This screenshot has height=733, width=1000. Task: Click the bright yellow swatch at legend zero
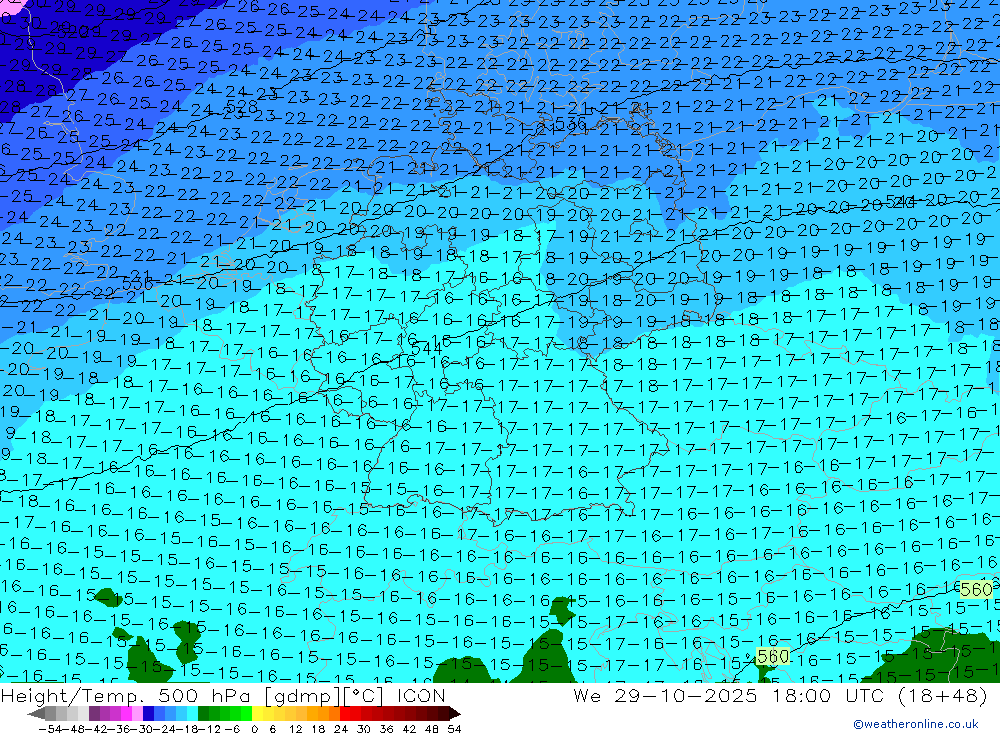click(258, 713)
